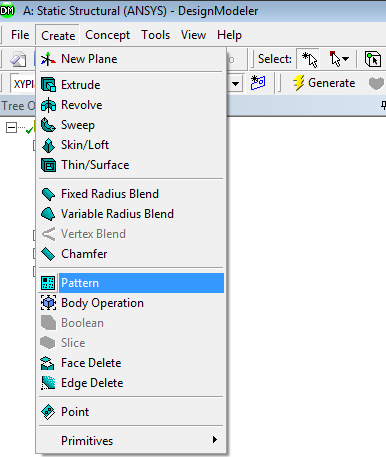Click the DesignModeler app icon in title bar
The width and height of the screenshot is (386, 457).
(7, 11)
